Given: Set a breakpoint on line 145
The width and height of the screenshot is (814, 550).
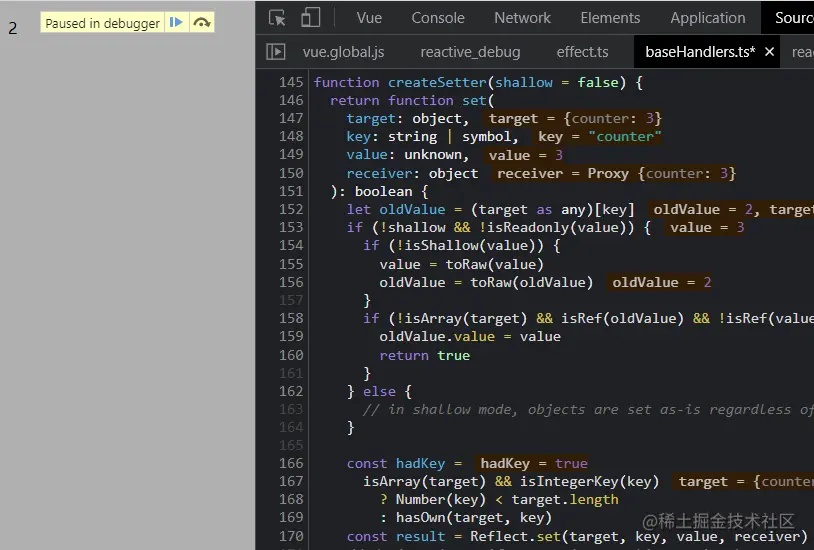Looking at the screenshot, I should point(291,82).
